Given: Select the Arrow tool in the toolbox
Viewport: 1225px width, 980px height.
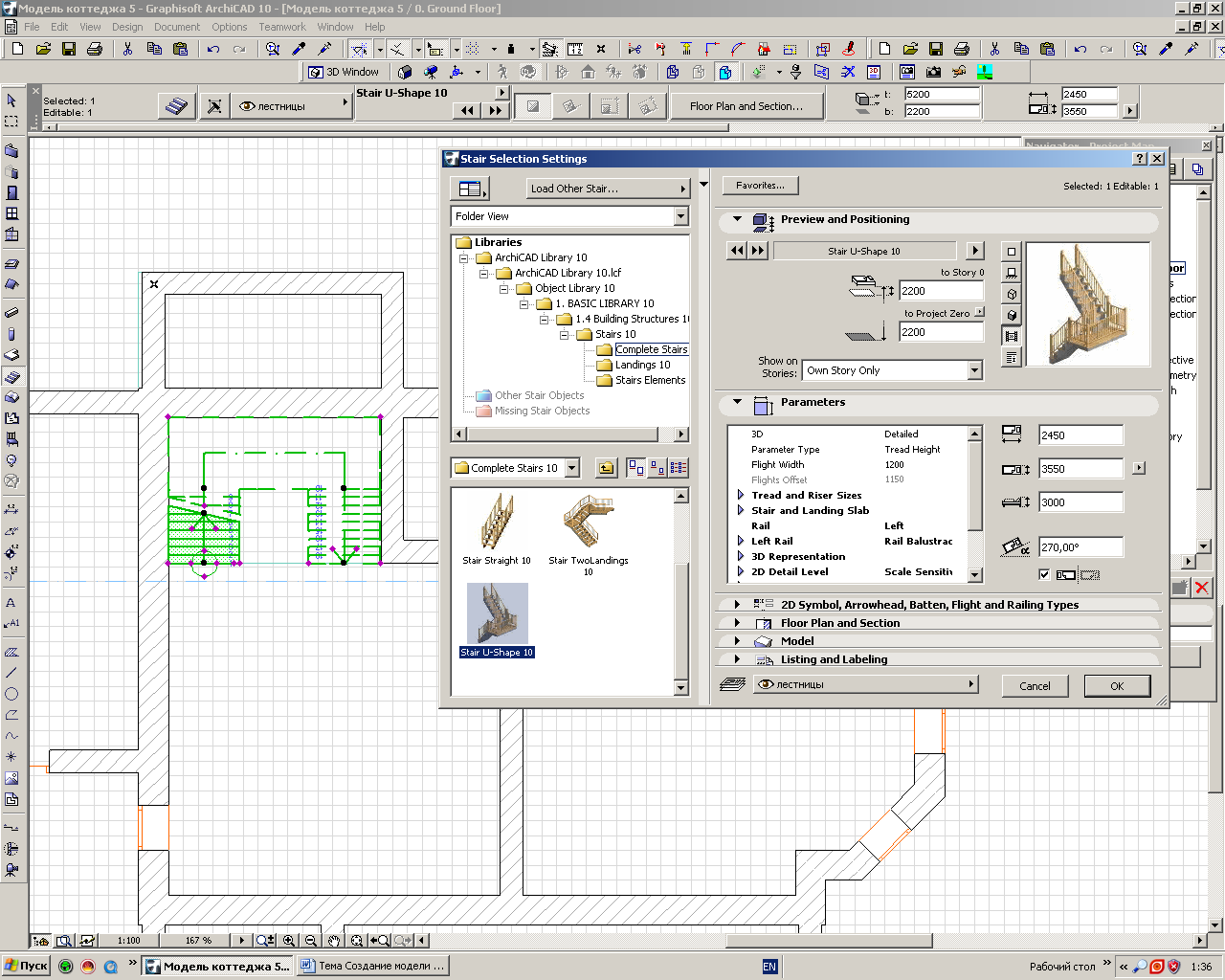Looking at the screenshot, I should 11,100.
